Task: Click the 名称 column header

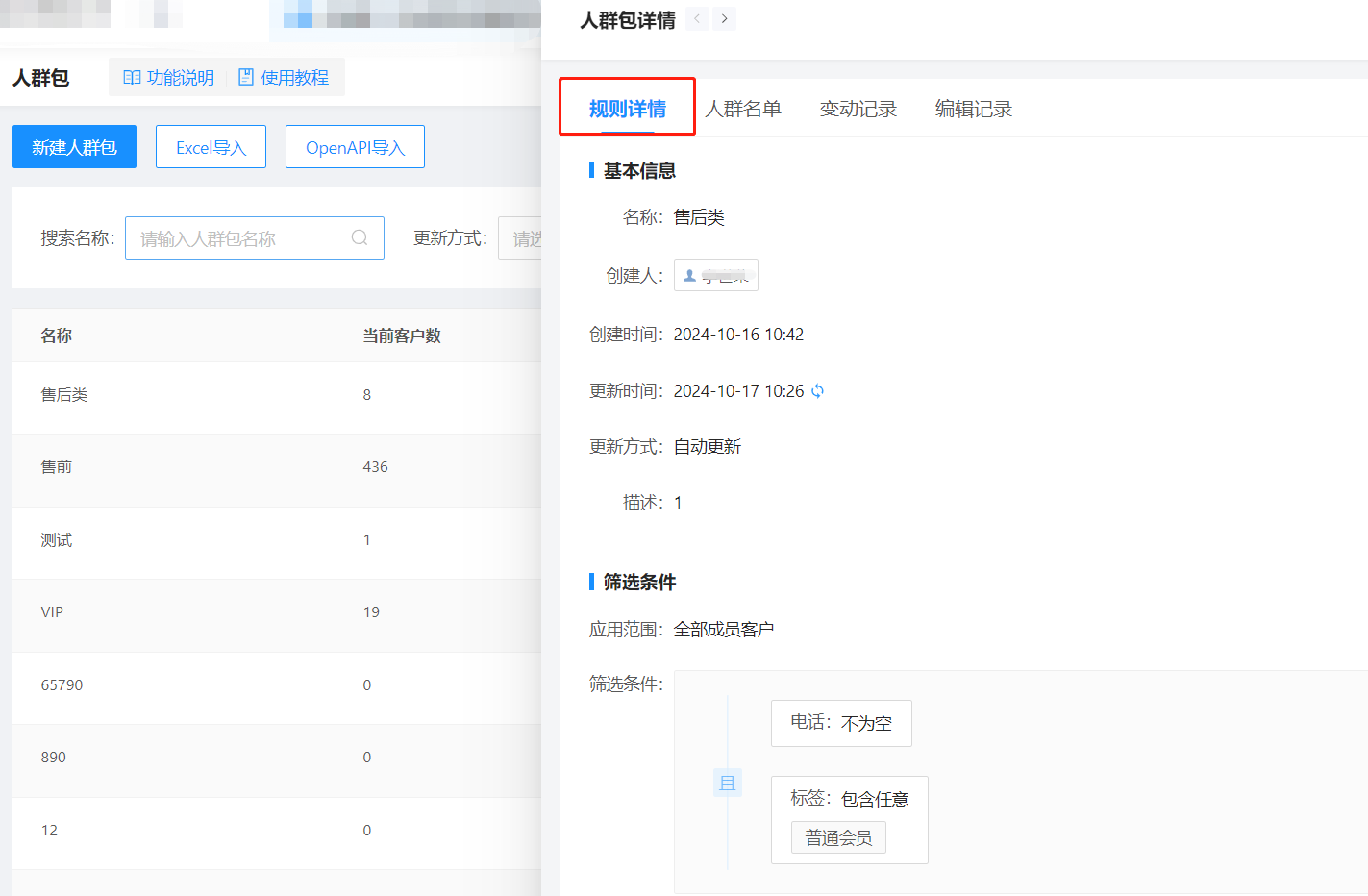Action: point(56,336)
